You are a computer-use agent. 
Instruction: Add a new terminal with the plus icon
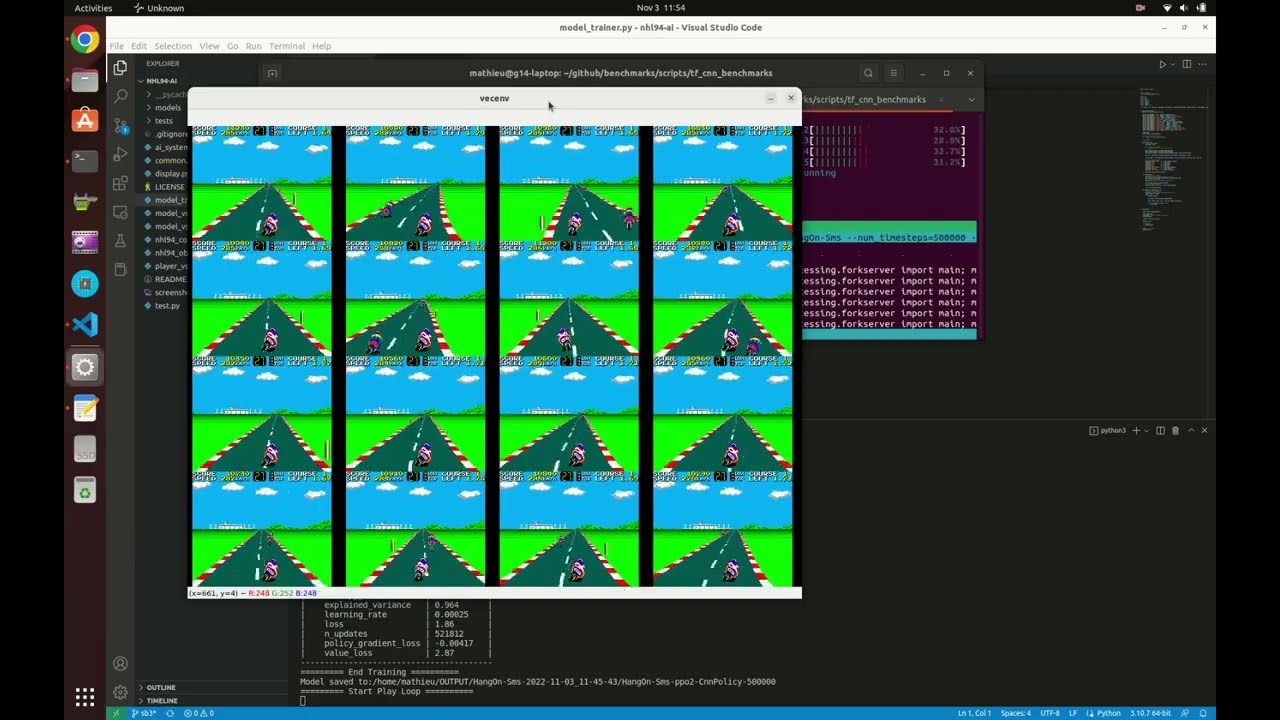coord(1136,430)
